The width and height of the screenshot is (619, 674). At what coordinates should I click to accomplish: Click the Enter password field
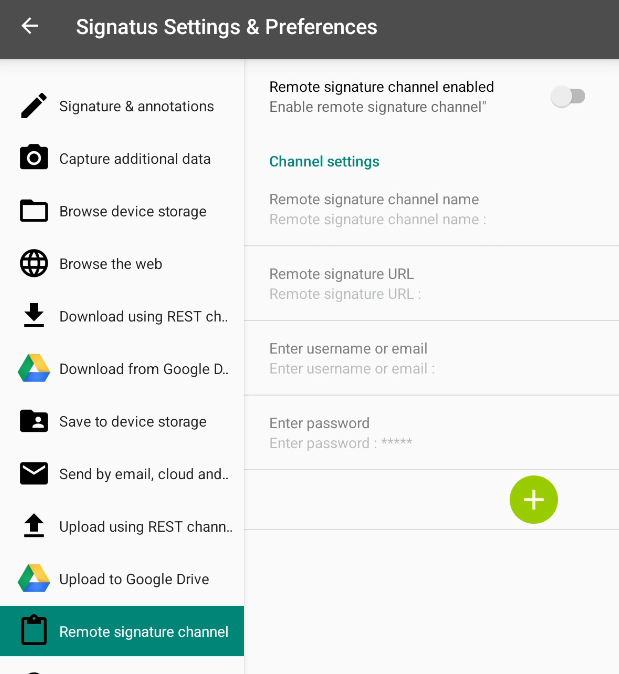click(430, 433)
